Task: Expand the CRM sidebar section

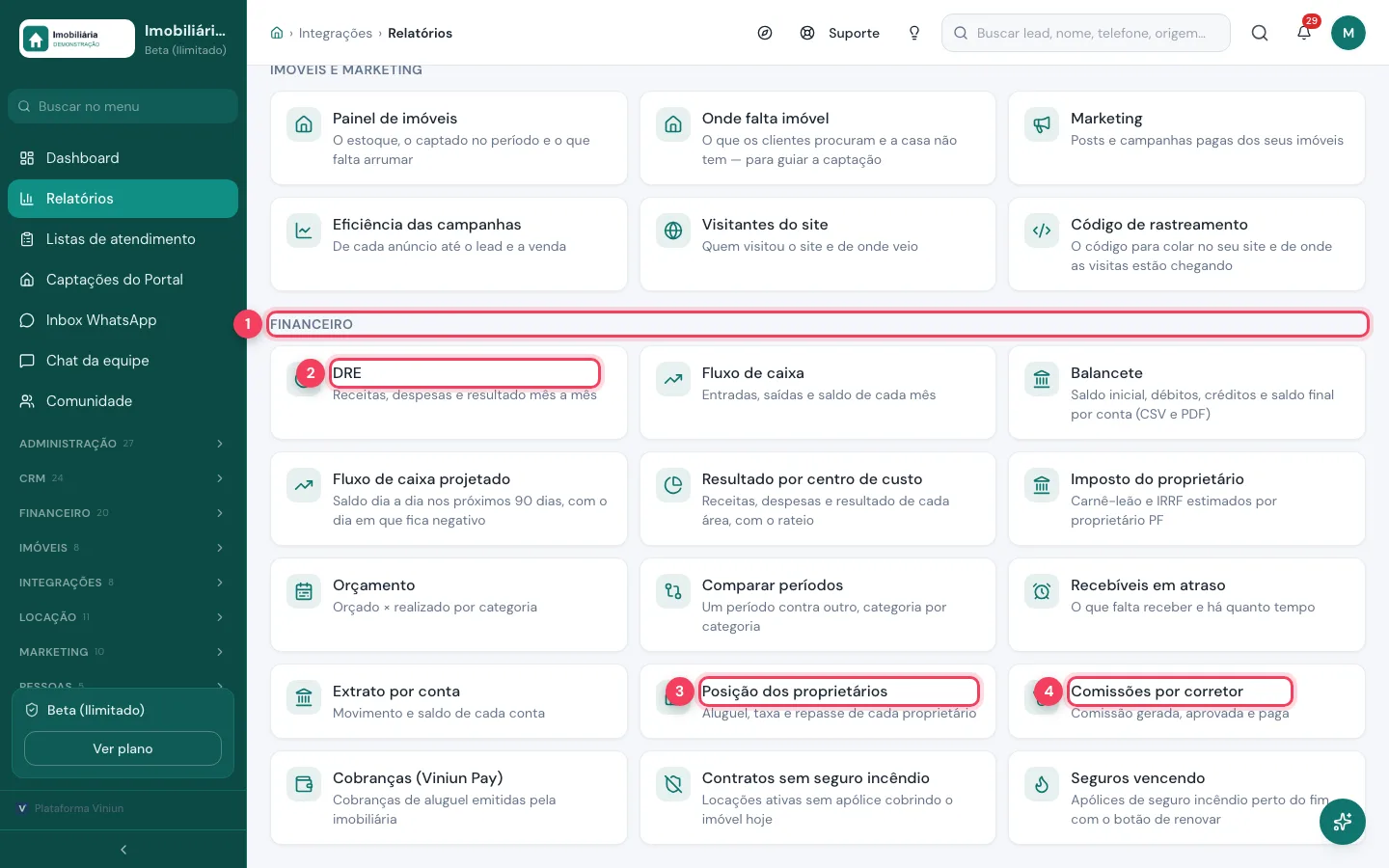Action: [123, 478]
